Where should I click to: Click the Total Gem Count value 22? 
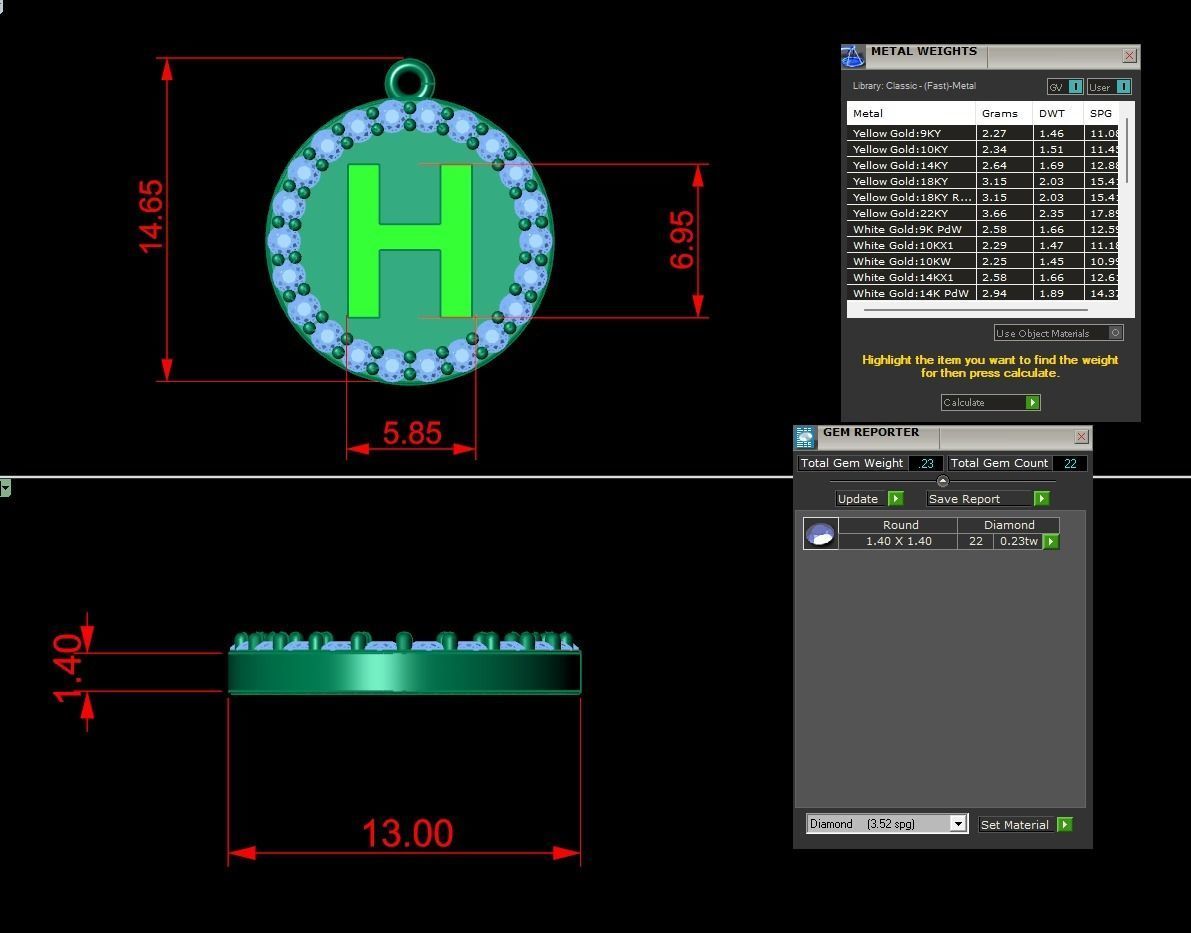tap(1070, 463)
